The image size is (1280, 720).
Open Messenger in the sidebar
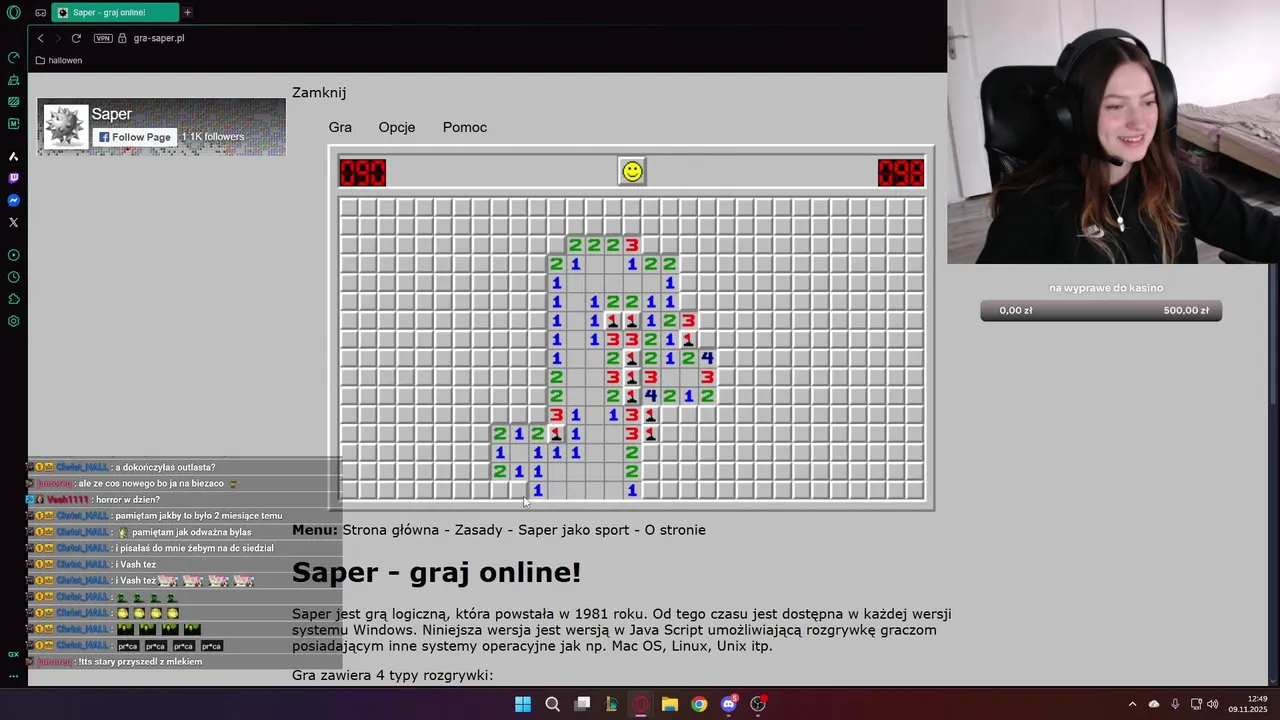pyautogui.click(x=13, y=200)
